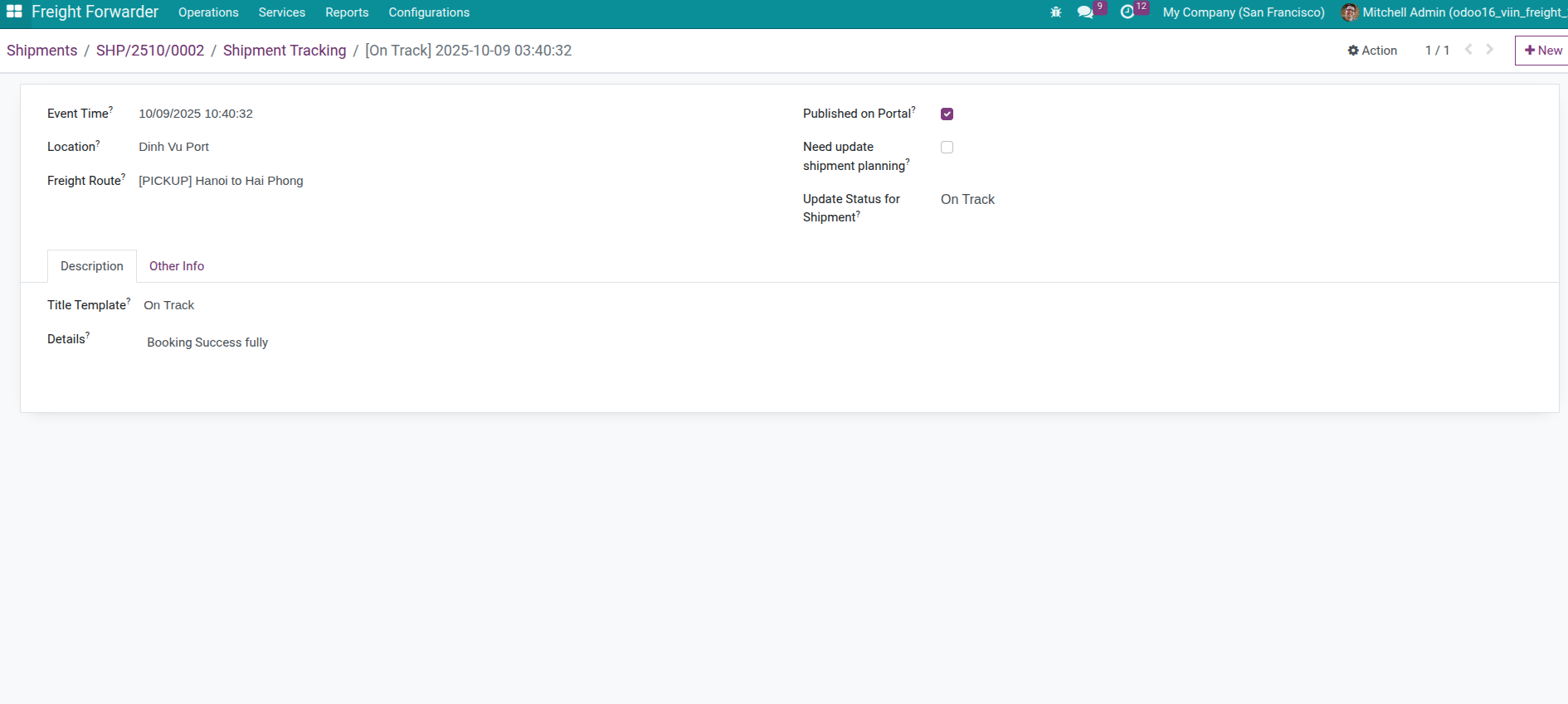Click Mitchell Admin user avatar
The height and width of the screenshot is (704, 1568).
coord(1350,12)
